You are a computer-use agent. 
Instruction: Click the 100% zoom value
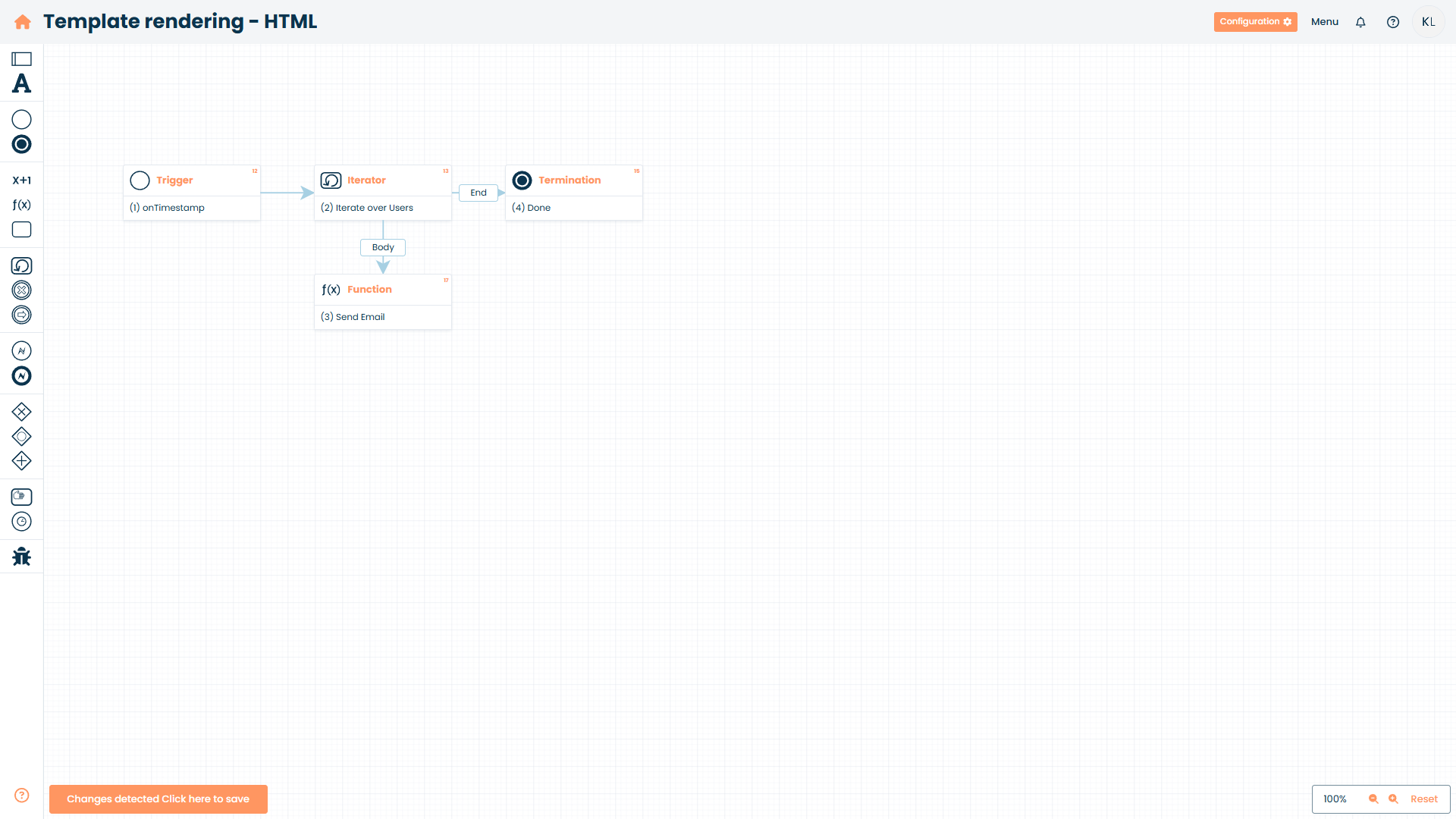click(1335, 799)
